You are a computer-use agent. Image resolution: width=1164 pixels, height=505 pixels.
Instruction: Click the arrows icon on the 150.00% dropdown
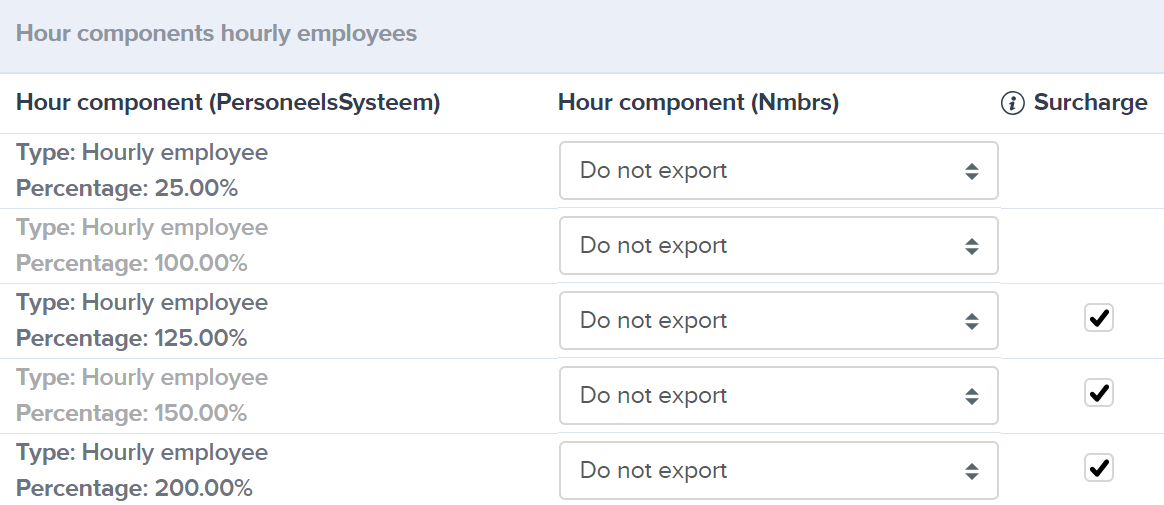click(x=972, y=397)
